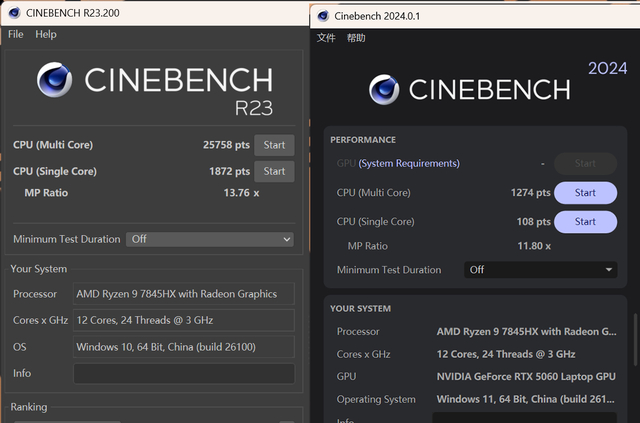Image resolution: width=640 pixels, height=423 pixels.
Task: Start the R23 CPU Multi Core test
Action: click(274, 145)
